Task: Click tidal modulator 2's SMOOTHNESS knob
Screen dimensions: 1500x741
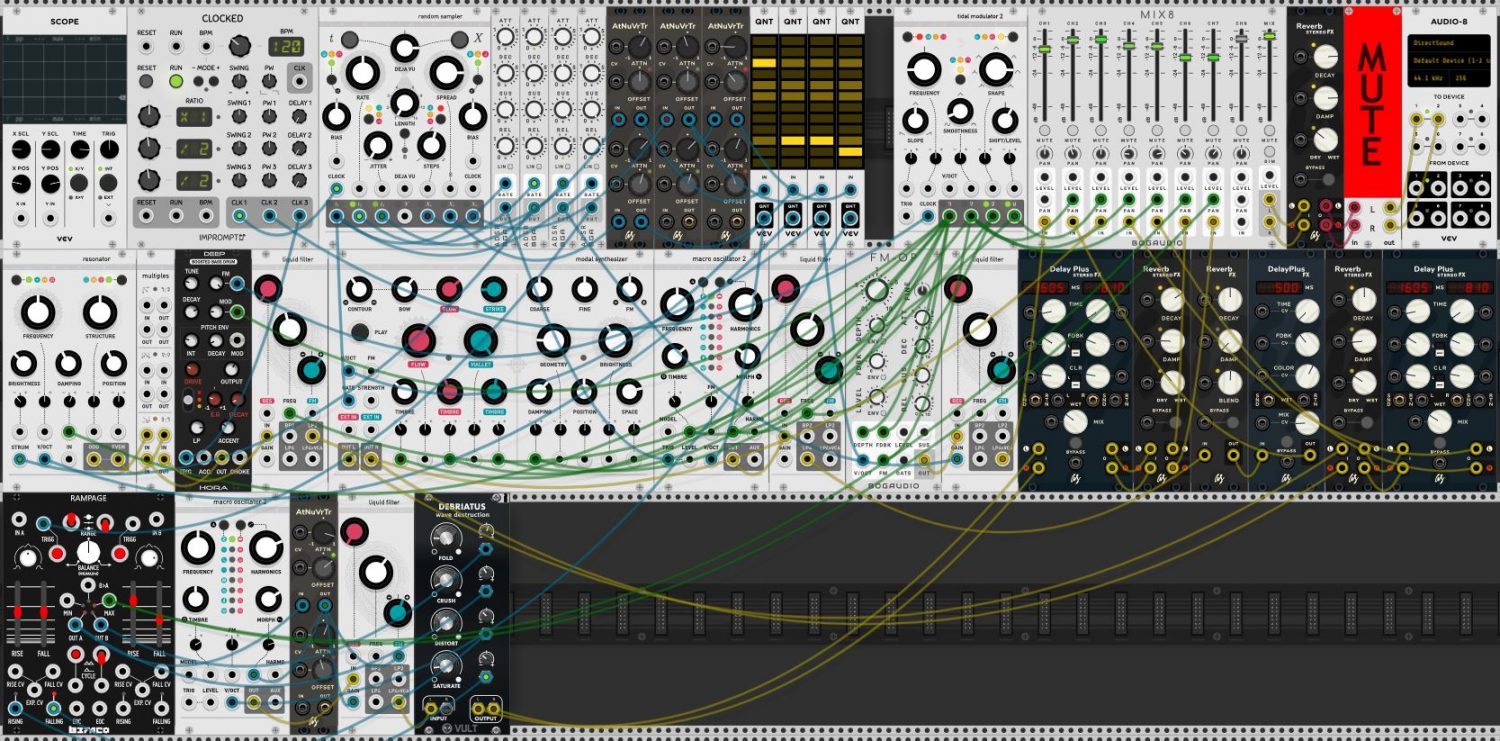Action: [x=960, y=110]
